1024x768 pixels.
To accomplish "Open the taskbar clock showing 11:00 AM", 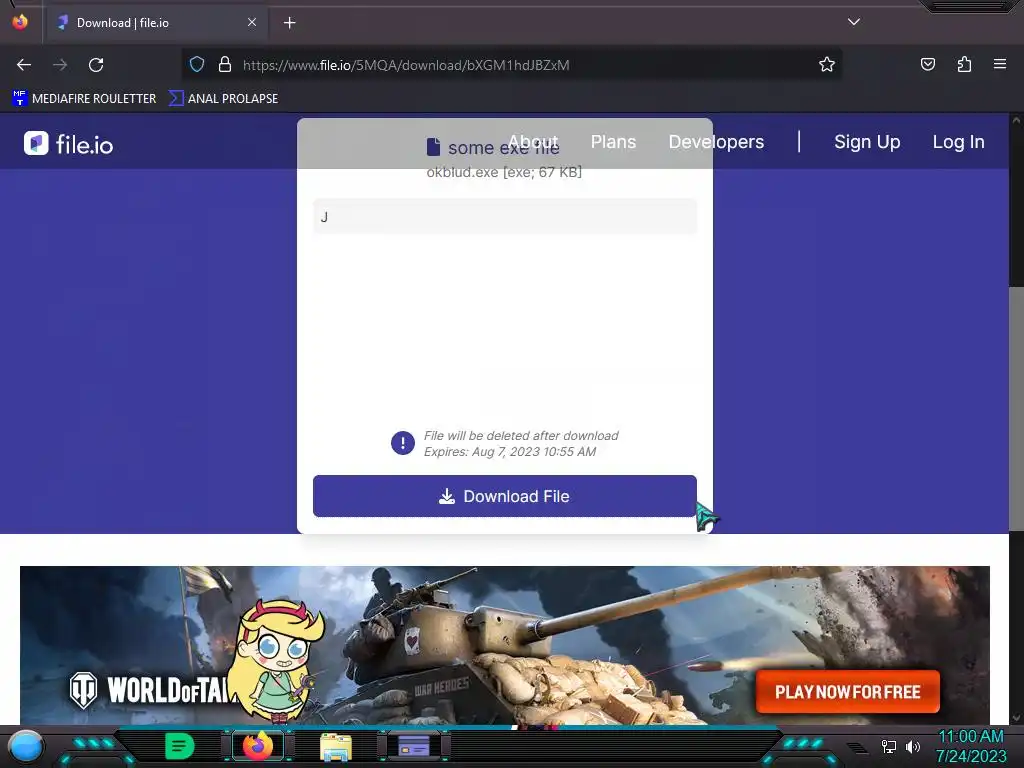I will (x=971, y=746).
